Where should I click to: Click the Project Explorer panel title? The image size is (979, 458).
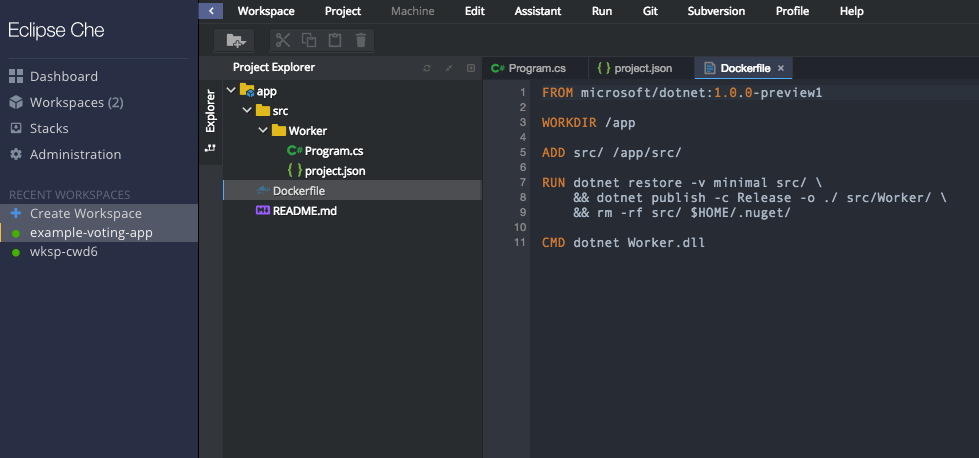pos(274,67)
